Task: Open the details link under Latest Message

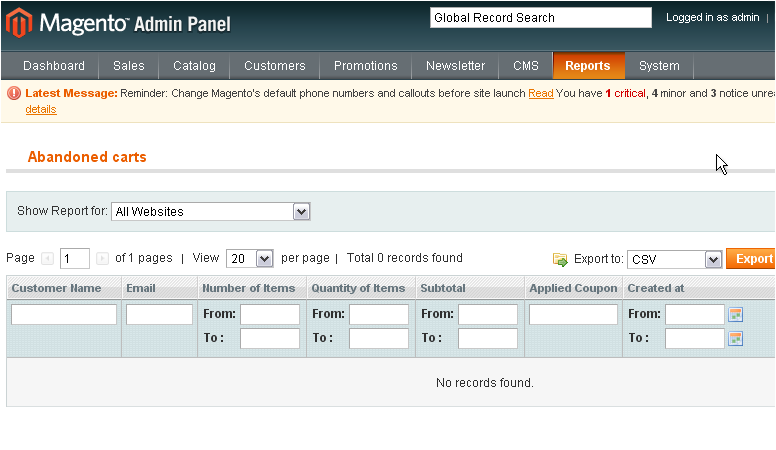Action: click(x=41, y=109)
